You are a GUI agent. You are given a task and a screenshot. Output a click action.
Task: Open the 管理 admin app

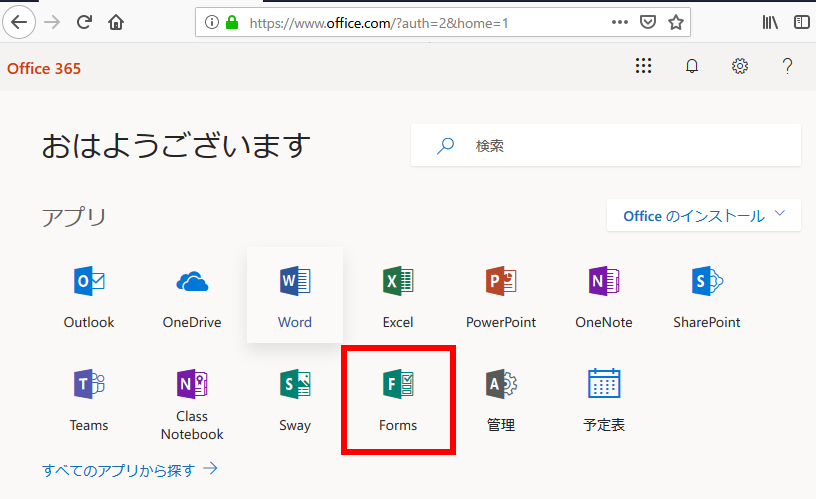tap(501, 400)
